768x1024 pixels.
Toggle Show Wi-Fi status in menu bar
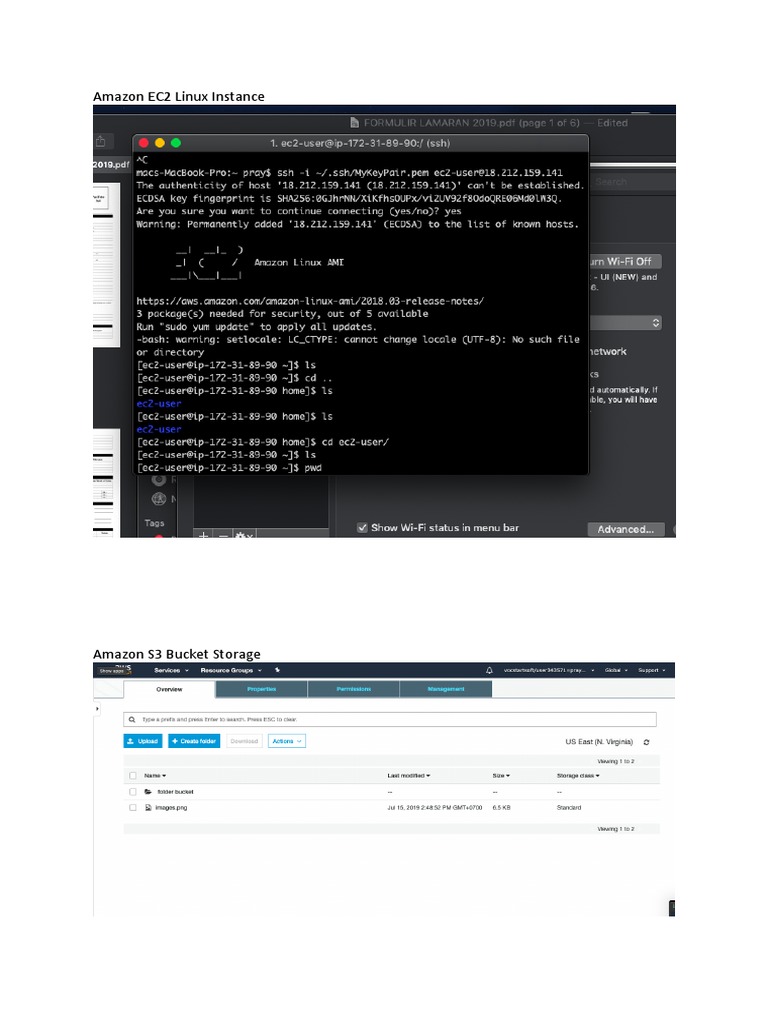coord(362,528)
